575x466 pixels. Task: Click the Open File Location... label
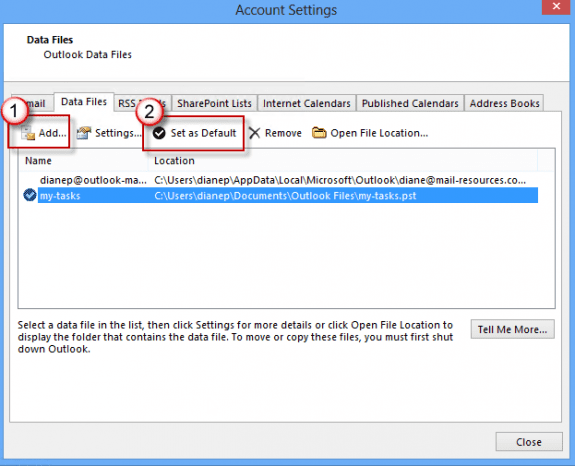click(x=379, y=133)
